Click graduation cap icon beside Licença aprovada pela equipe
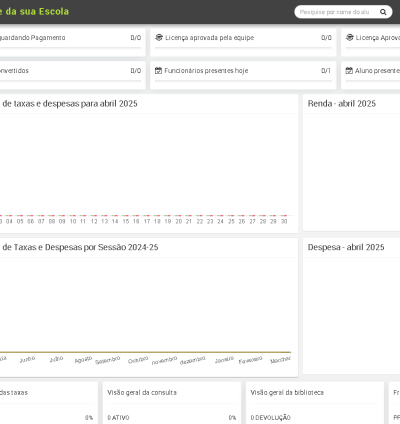 point(159,38)
